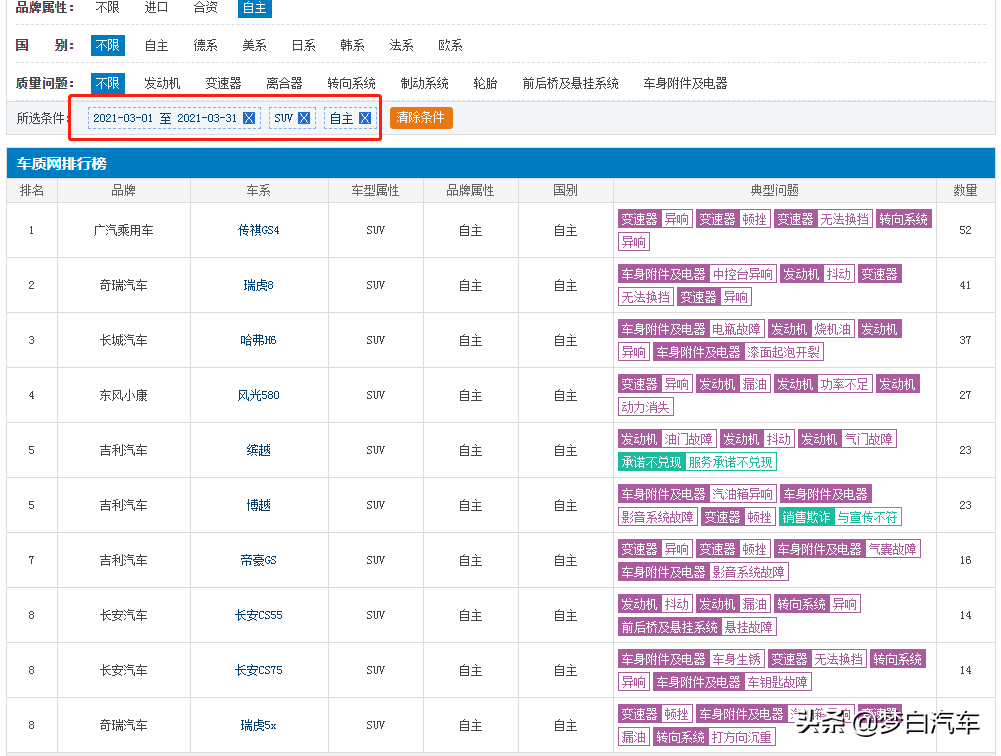Click 打方向沉重 issue tag for 瑞虎5x
Image resolution: width=1001 pixels, height=756 pixels.
[x=742, y=737]
